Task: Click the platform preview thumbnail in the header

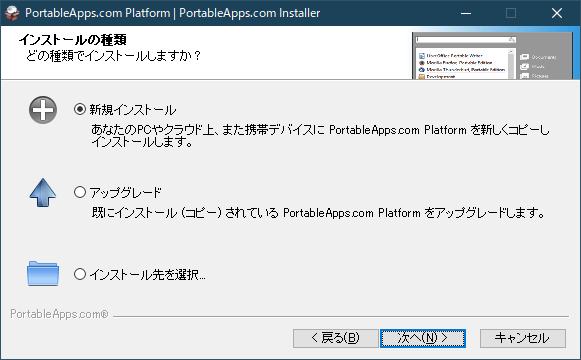Action: click(493, 56)
